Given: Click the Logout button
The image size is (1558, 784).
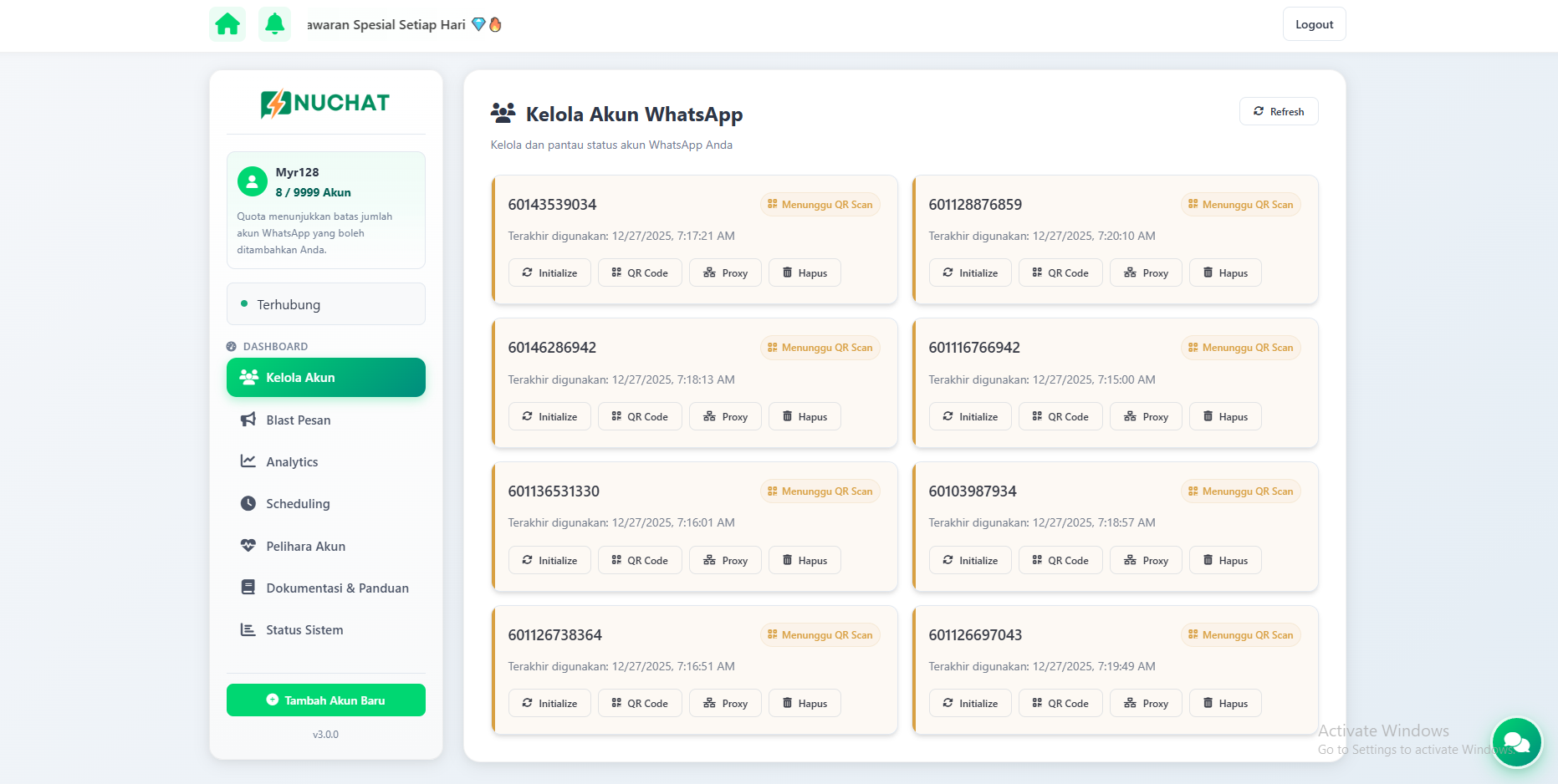Looking at the screenshot, I should tap(1314, 23).
